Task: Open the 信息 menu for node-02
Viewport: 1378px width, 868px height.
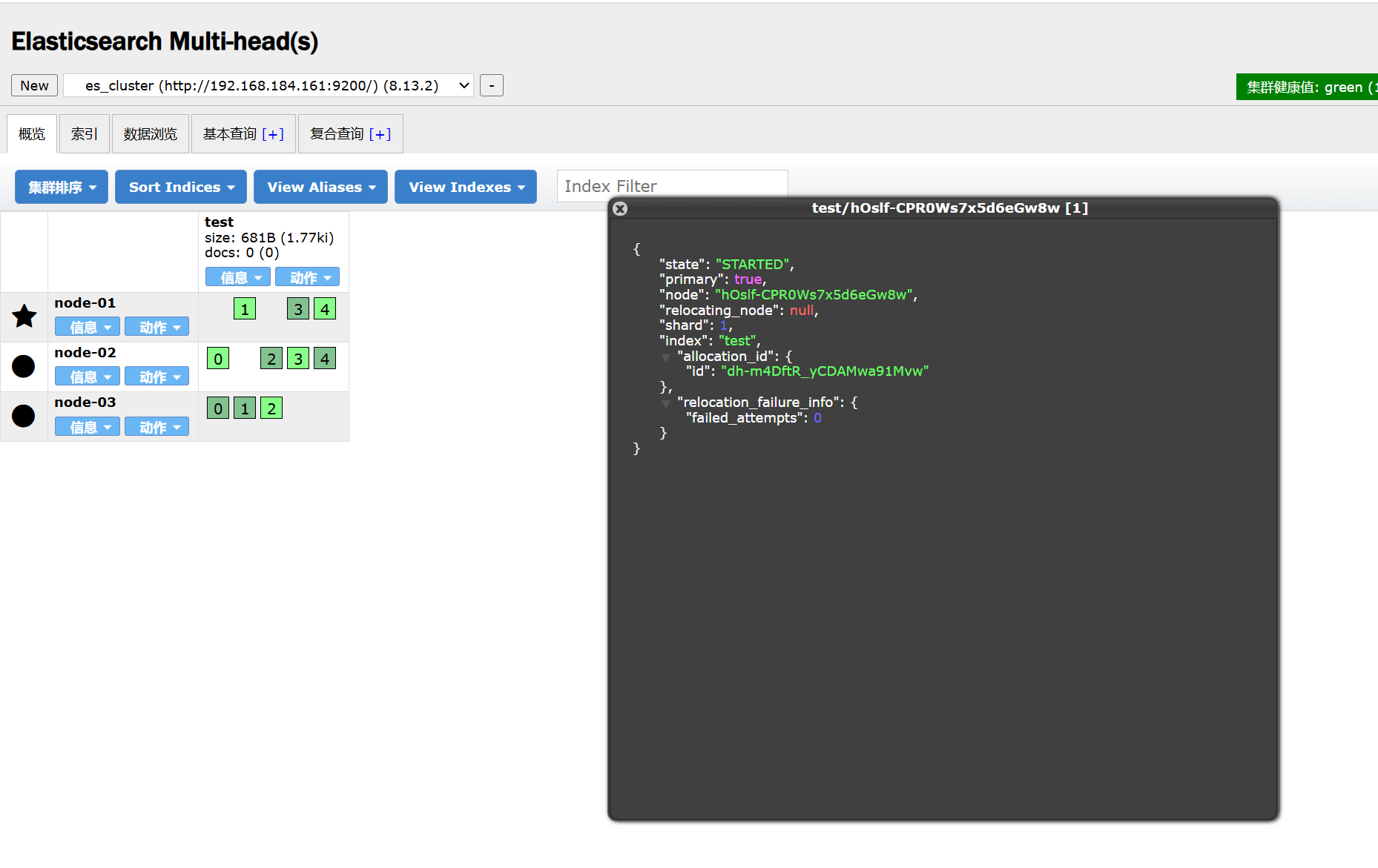Action: point(88,377)
